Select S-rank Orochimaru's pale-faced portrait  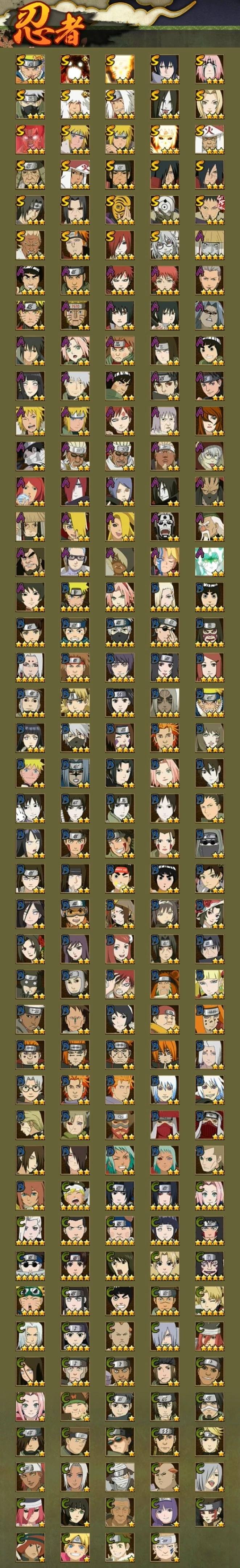(165, 105)
